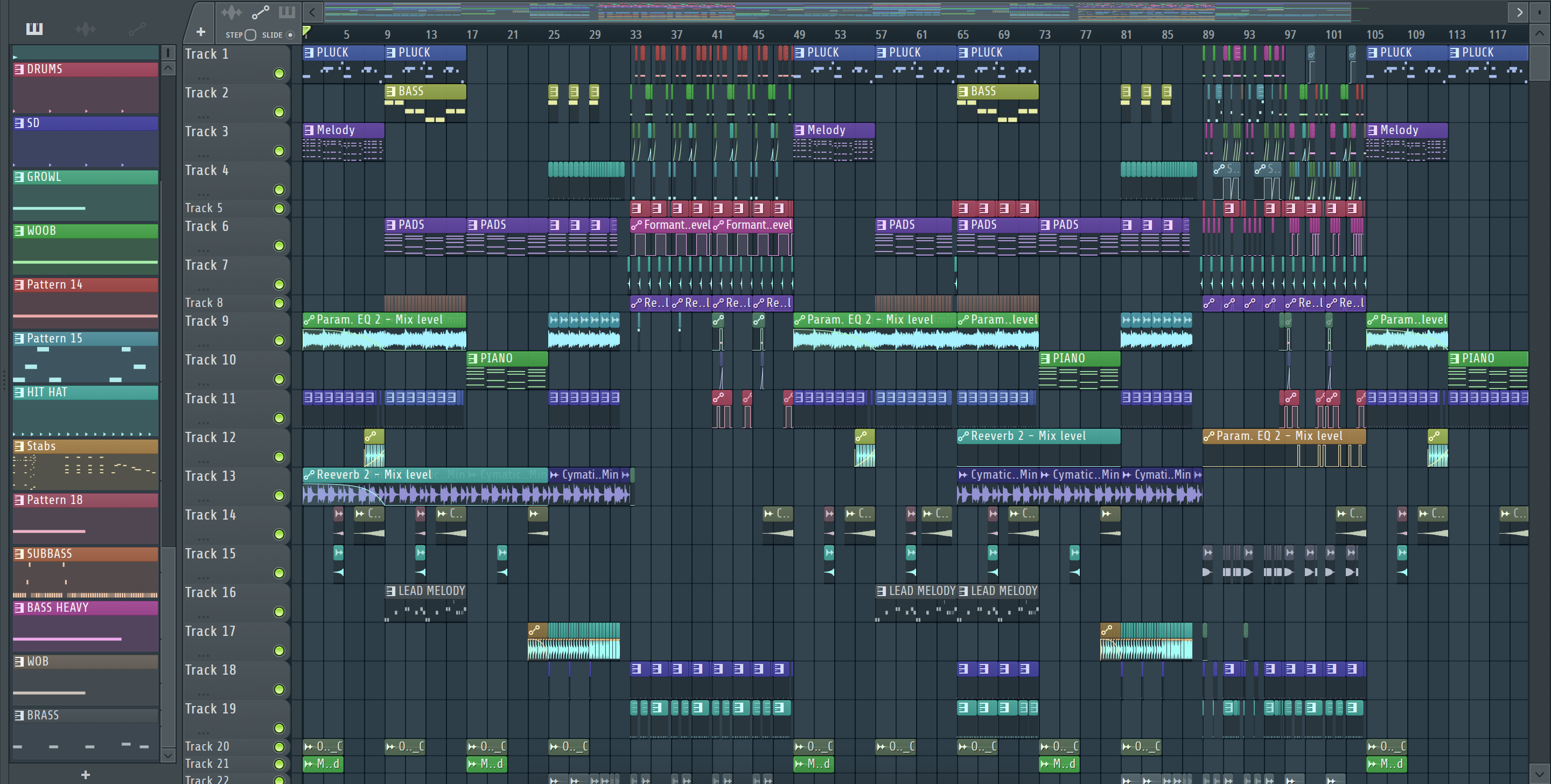Select Pattern 15 in picker
This screenshot has height=784, width=1551.
(x=86, y=356)
